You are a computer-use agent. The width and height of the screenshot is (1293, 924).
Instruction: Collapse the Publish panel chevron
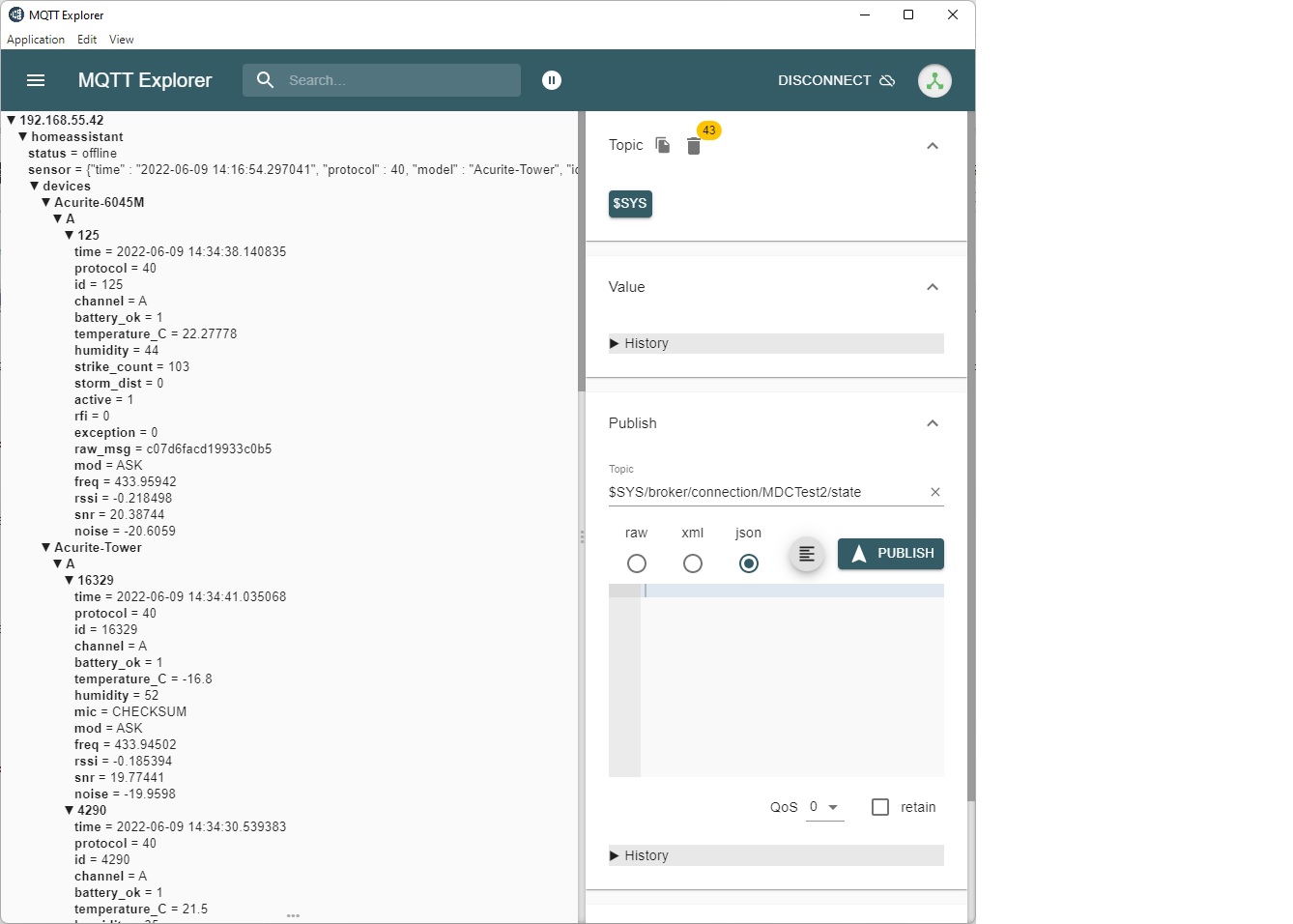[933, 423]
